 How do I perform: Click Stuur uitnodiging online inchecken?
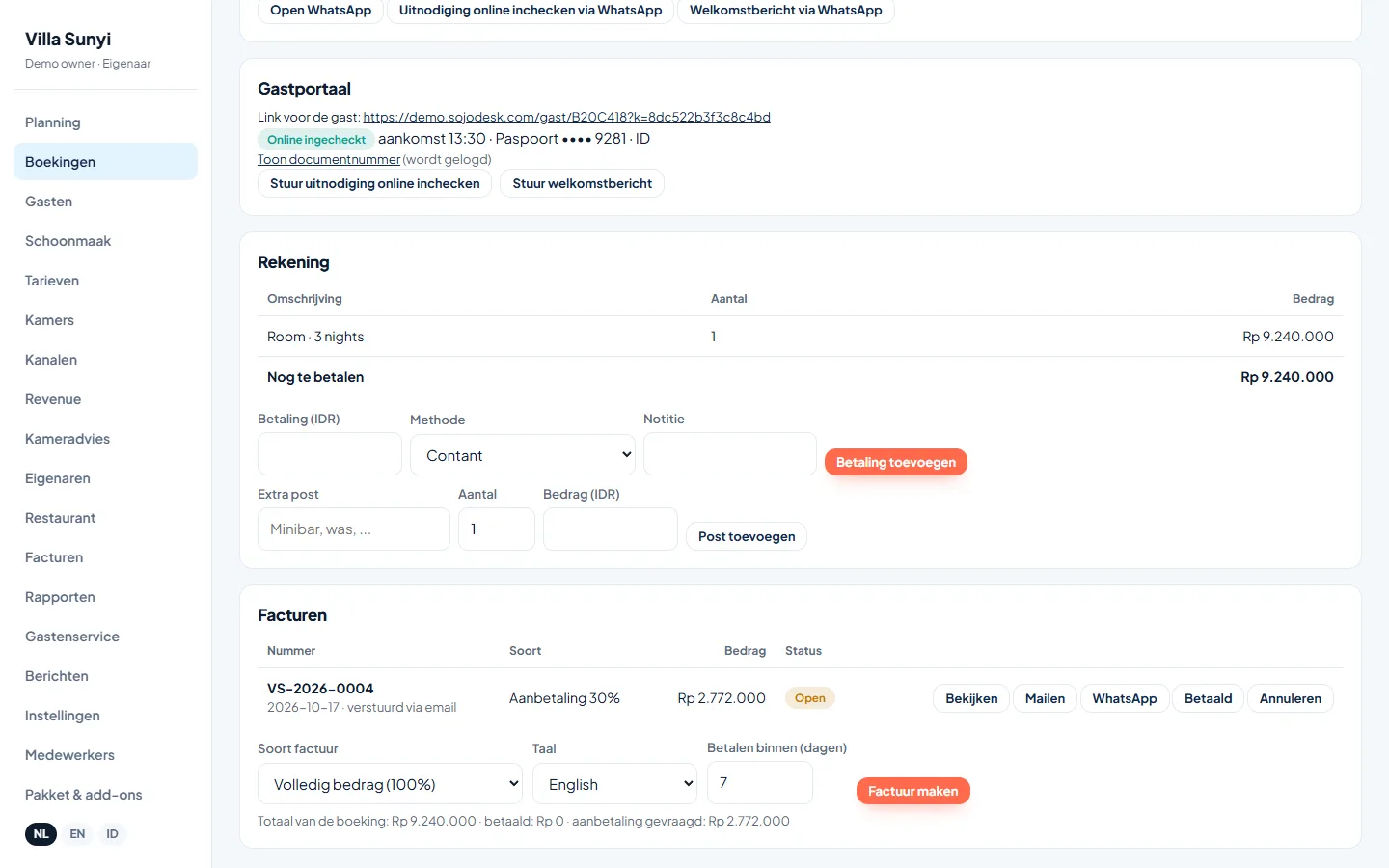[x=375, y=183]
